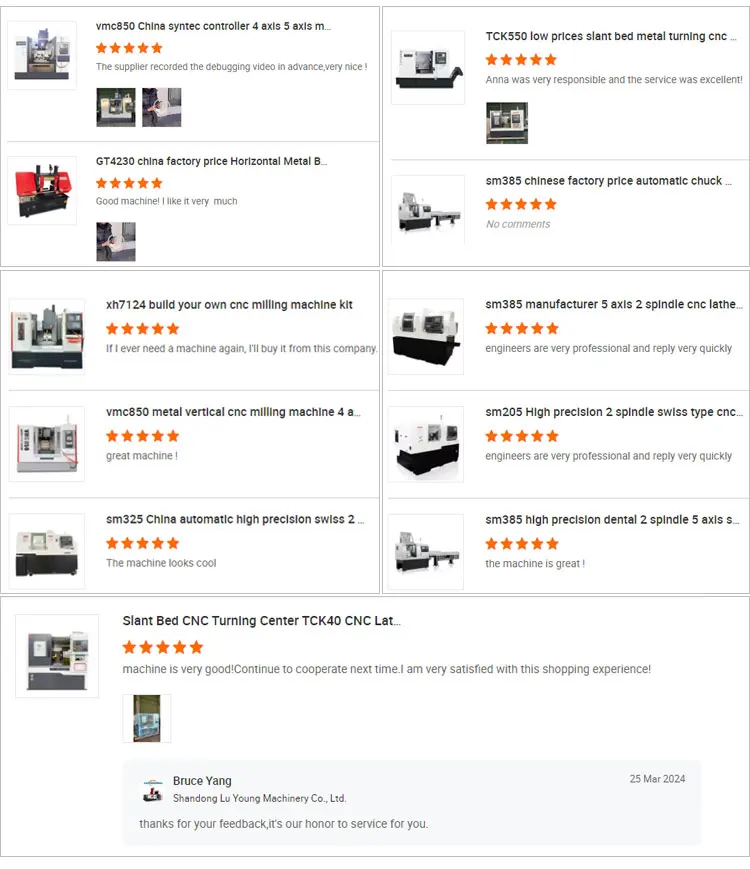Open xh7124 build your own cnc title
Viewport: 750px width, 869px height.
pyautogui.click(x=229, y=305)
